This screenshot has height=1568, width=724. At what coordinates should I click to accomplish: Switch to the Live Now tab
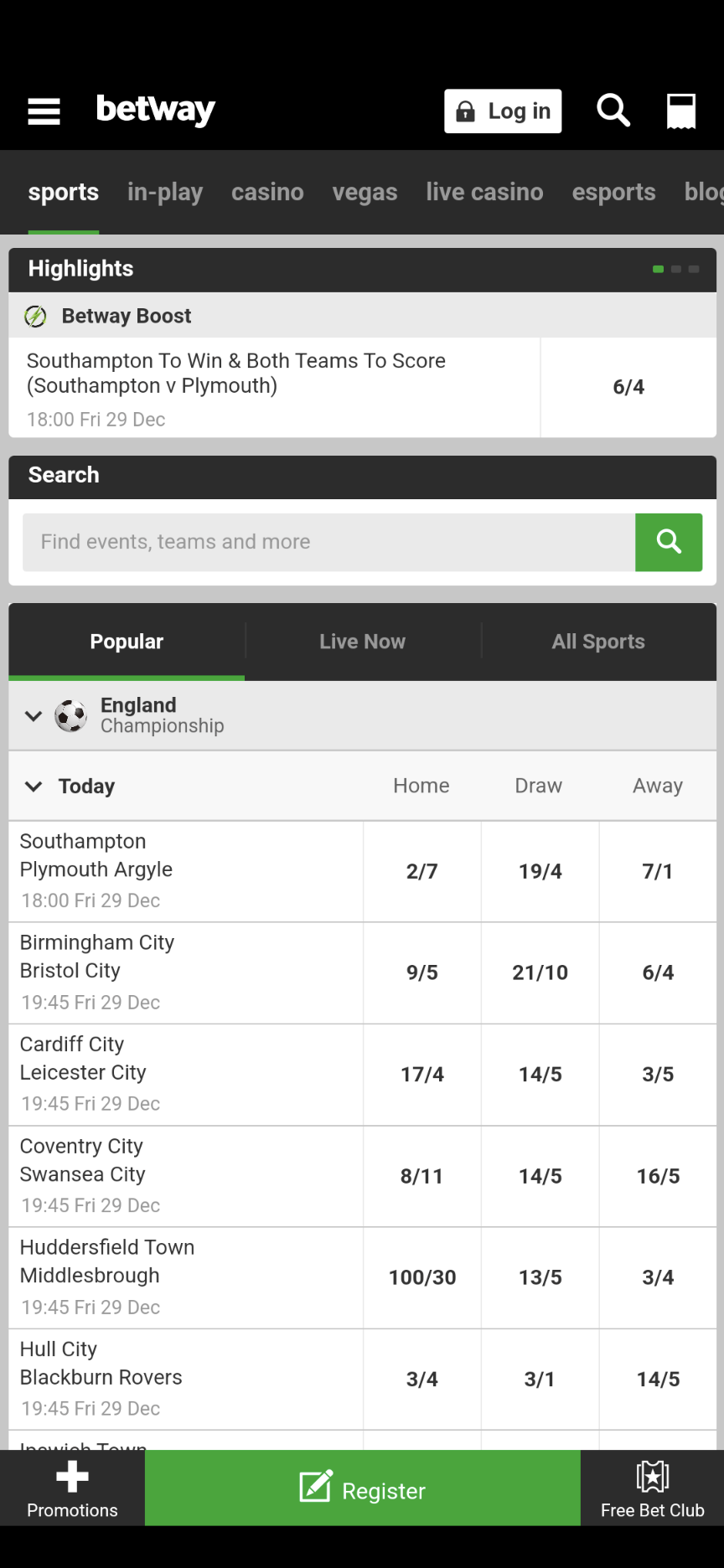(362, 642)
